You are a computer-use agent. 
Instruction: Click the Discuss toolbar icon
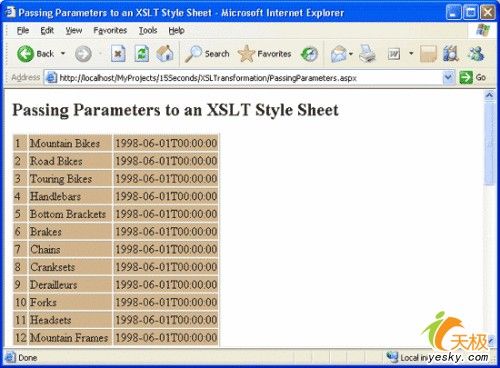point(428,54)
